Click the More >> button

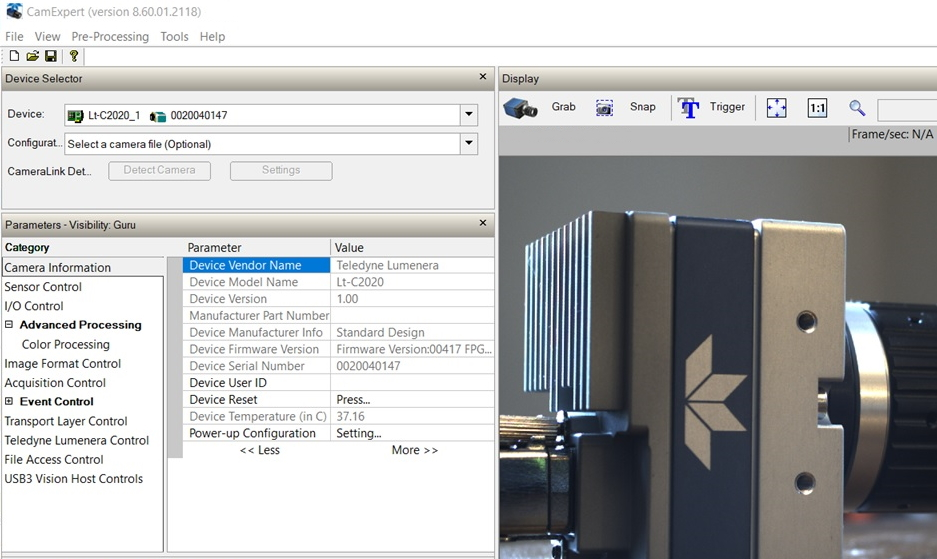[414, 450]
